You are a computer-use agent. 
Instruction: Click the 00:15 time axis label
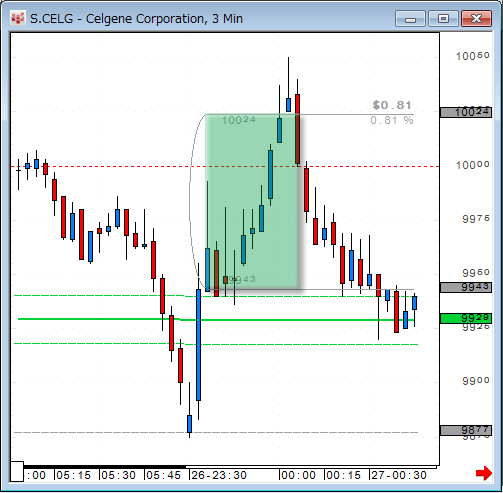(343, 475)
